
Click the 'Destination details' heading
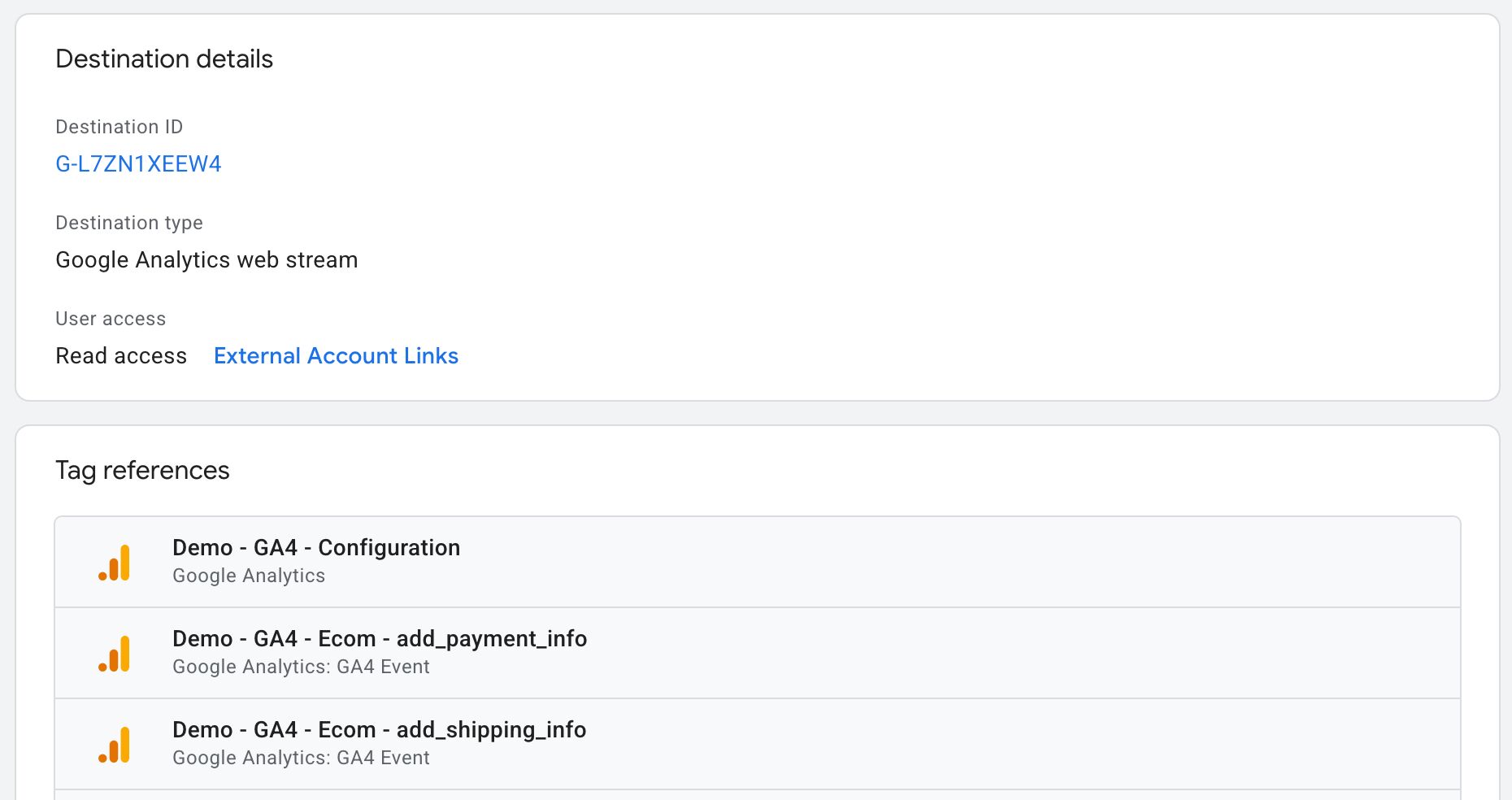164,59
